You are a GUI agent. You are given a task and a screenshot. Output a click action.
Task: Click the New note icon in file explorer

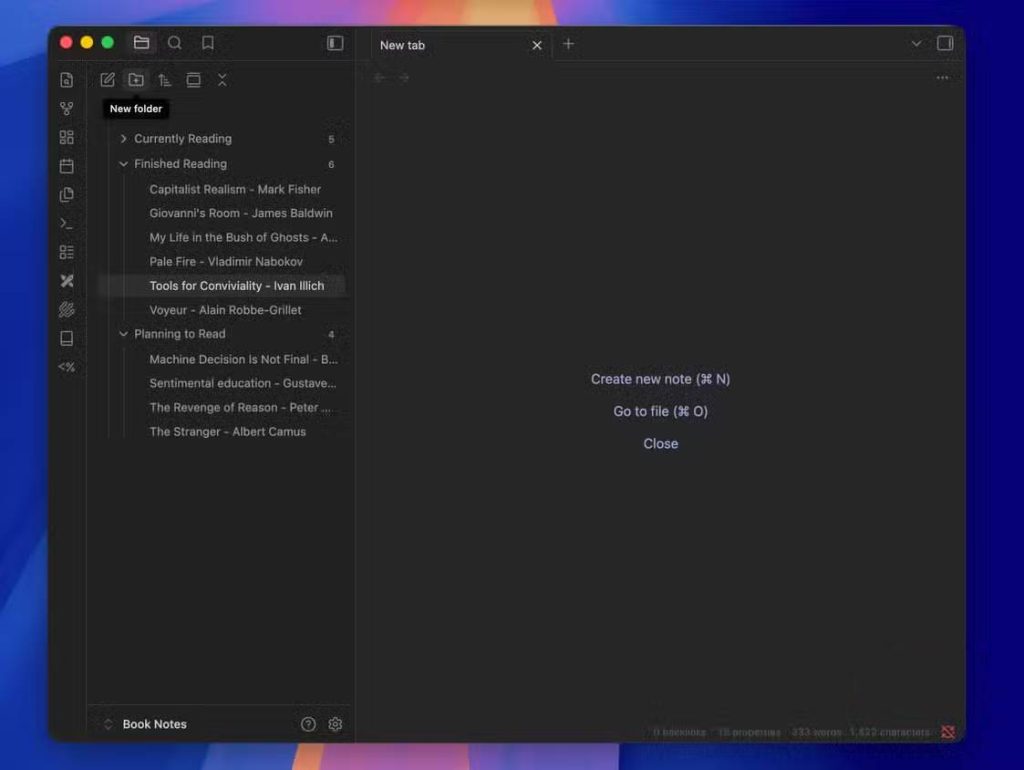108,80
